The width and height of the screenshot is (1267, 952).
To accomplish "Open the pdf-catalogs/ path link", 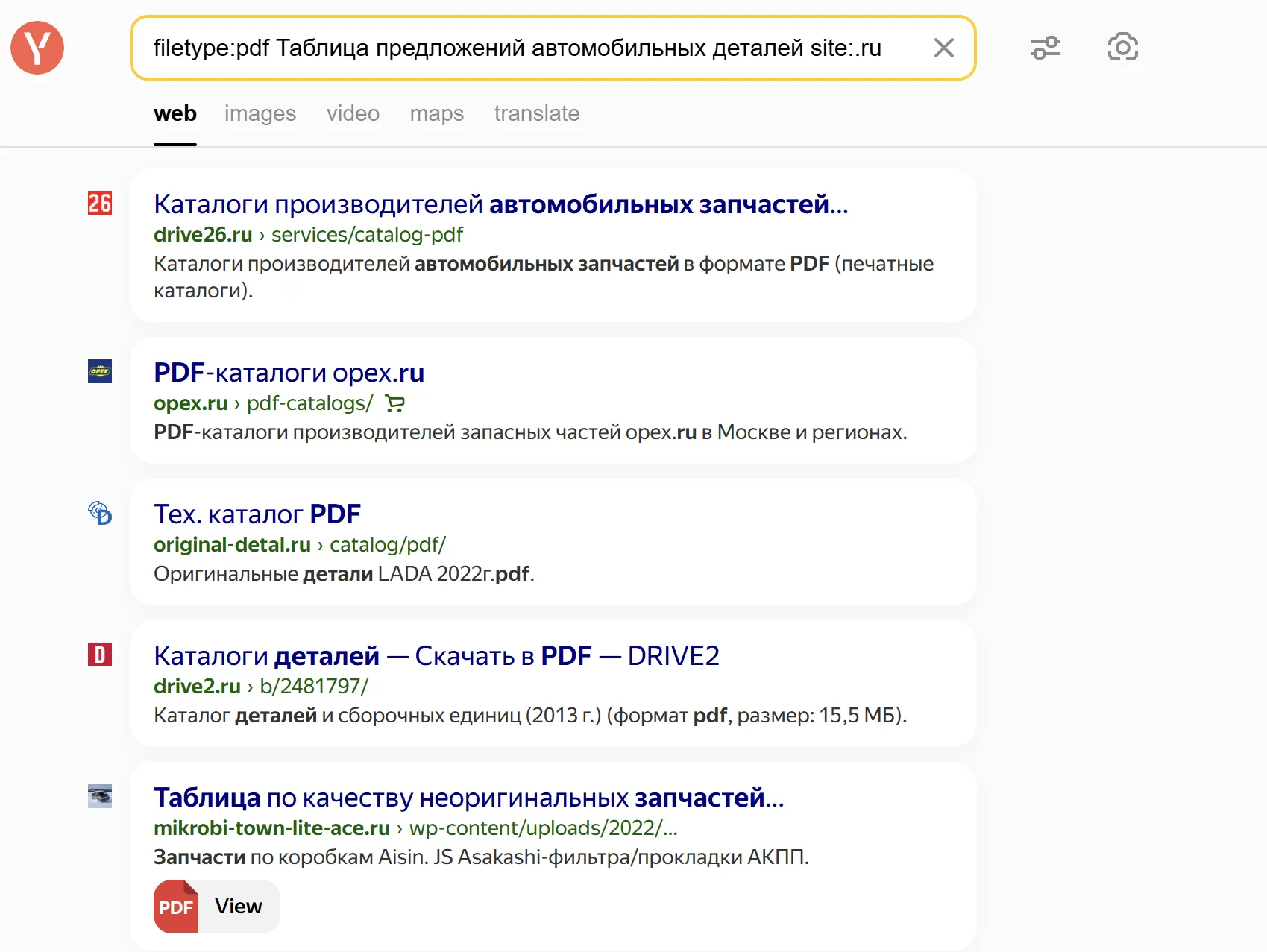I will (x=309, y=403).
